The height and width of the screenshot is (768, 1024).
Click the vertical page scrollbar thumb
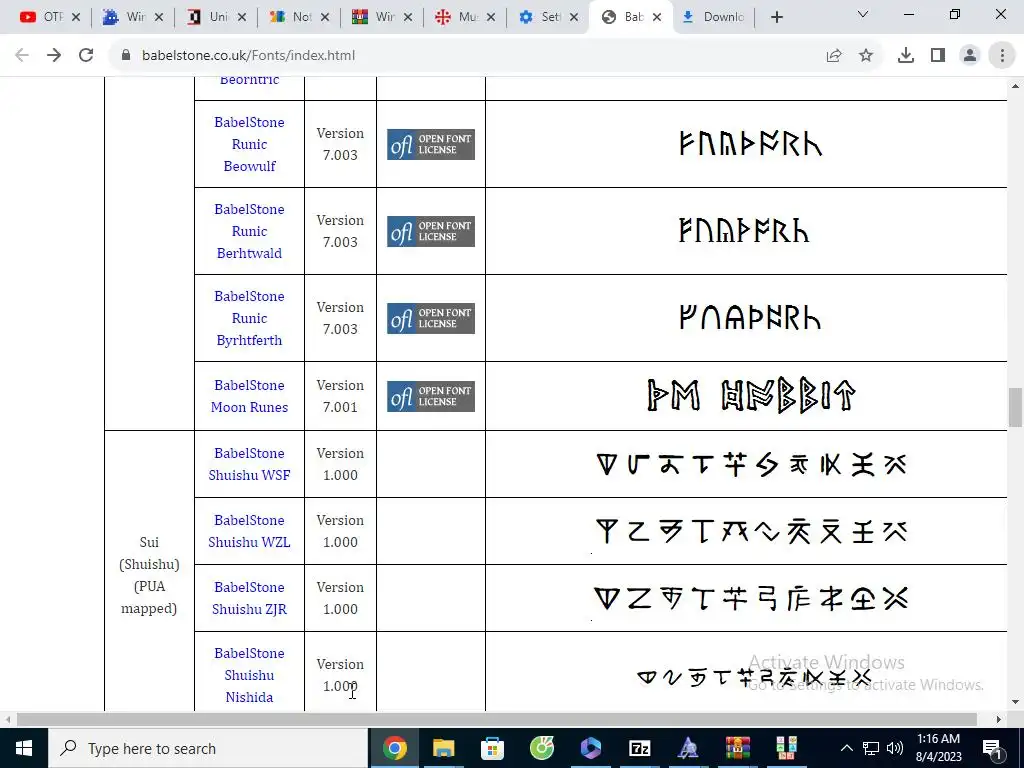[1016, 407]
